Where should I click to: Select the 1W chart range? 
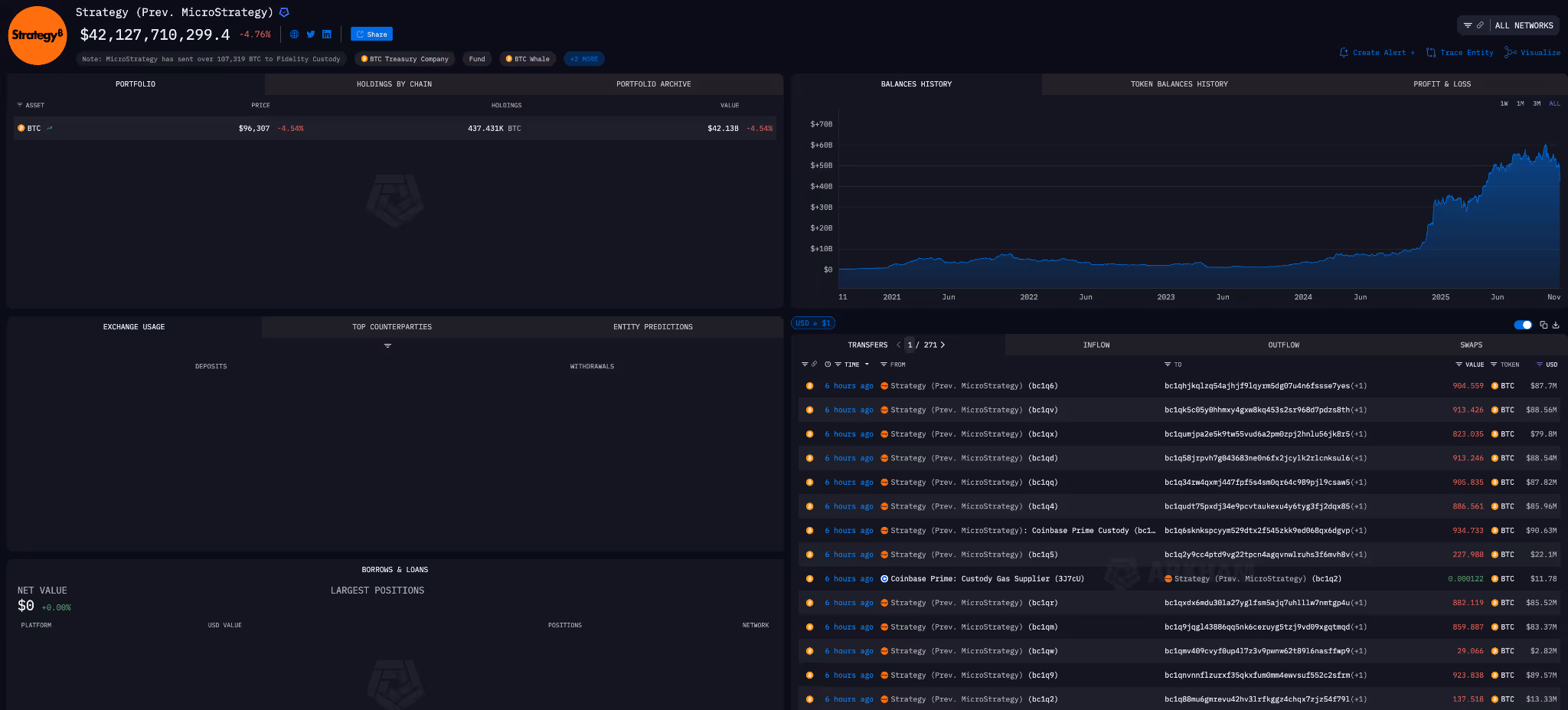click(x=1504, y=103)
